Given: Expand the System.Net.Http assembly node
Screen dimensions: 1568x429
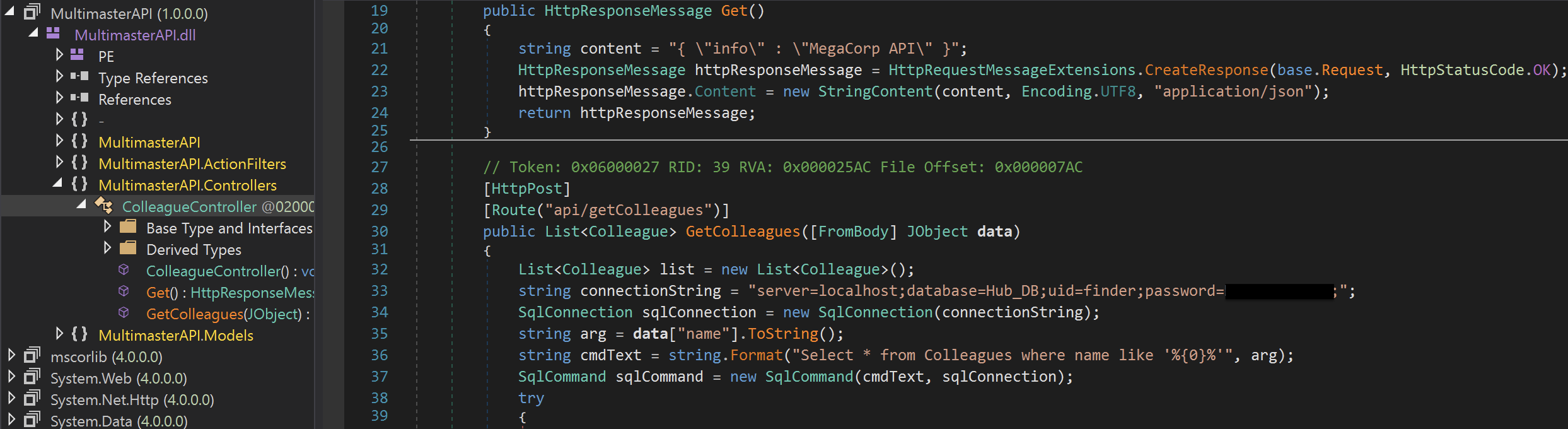Looking at the screenshot, I should click(x=11, y=398).
